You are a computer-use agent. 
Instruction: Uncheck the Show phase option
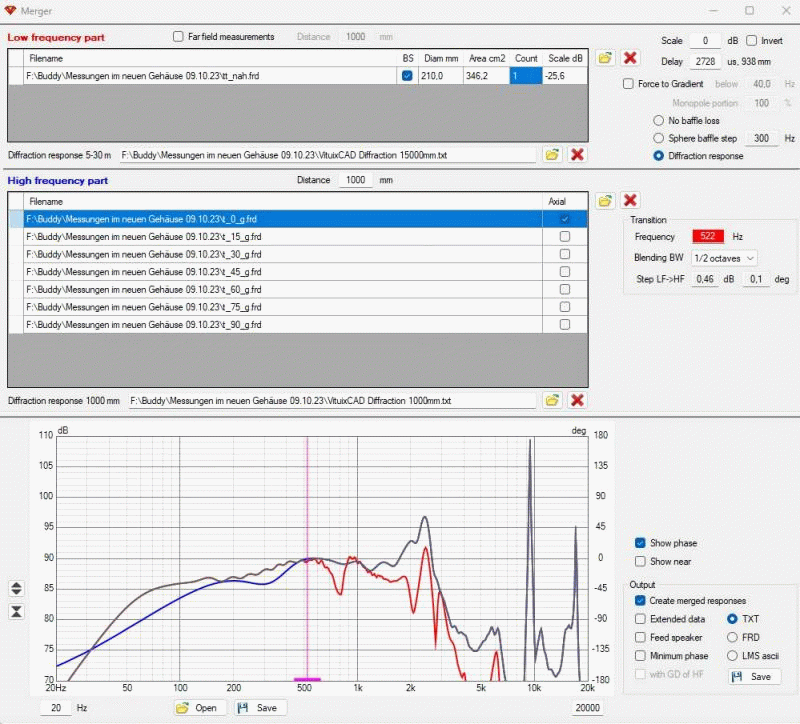tap(640, 543)
